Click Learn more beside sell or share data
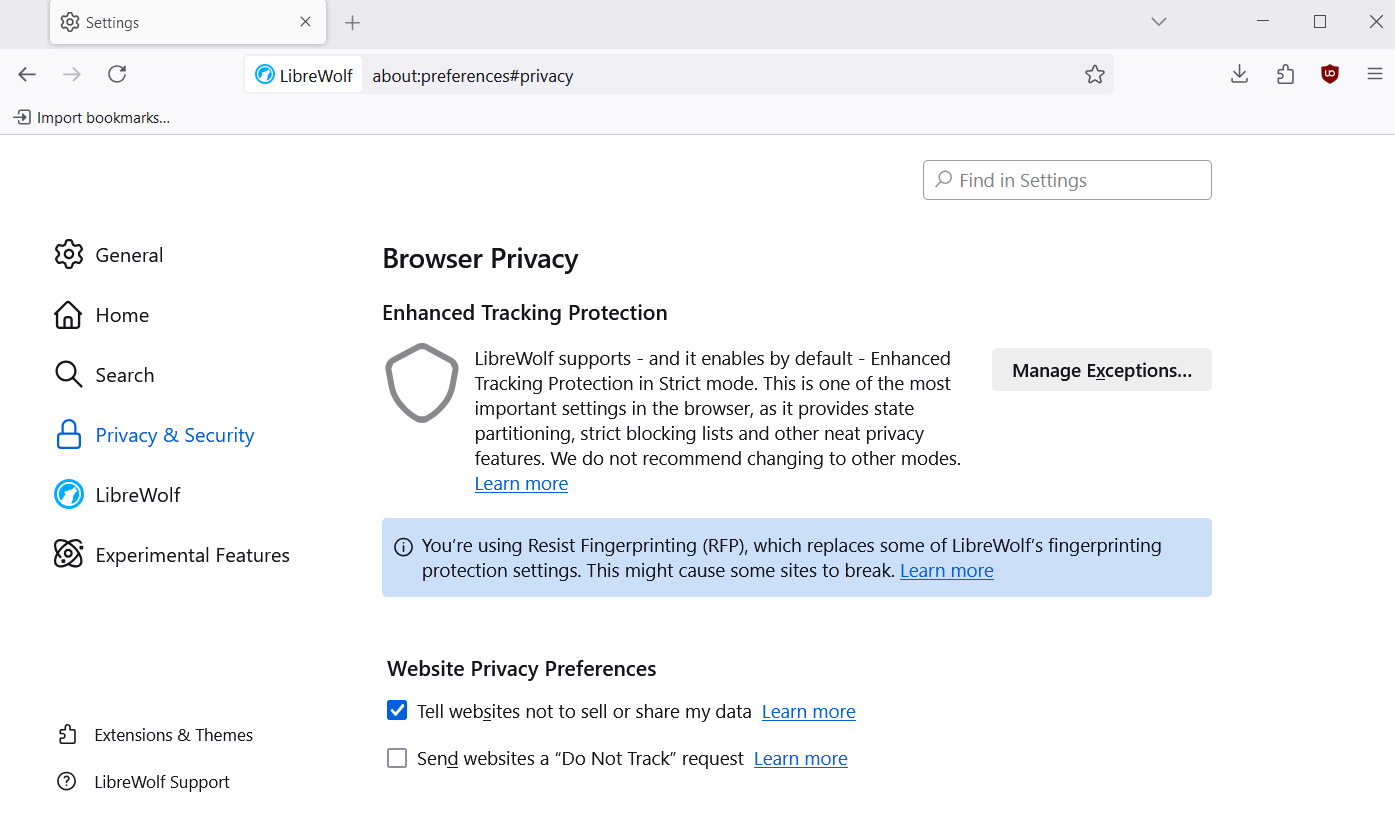The height and width of the screenshot is (837, 1395). point(808,712)
